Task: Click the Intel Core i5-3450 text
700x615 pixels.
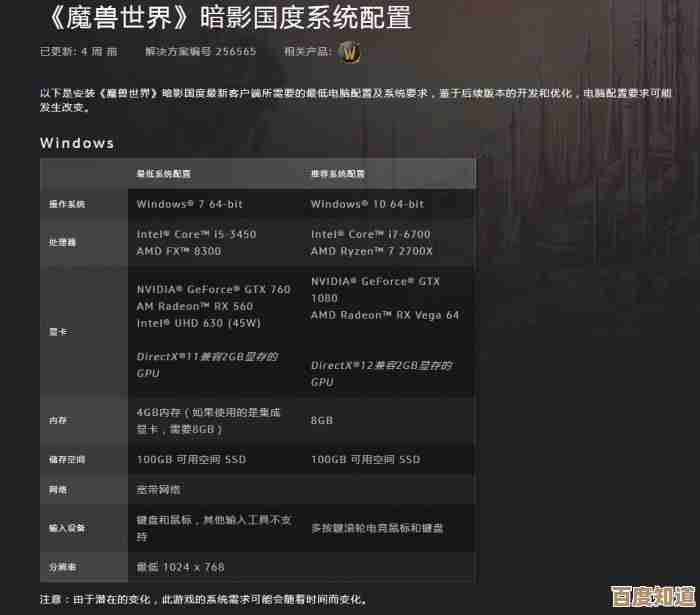Action: [196, 234]
